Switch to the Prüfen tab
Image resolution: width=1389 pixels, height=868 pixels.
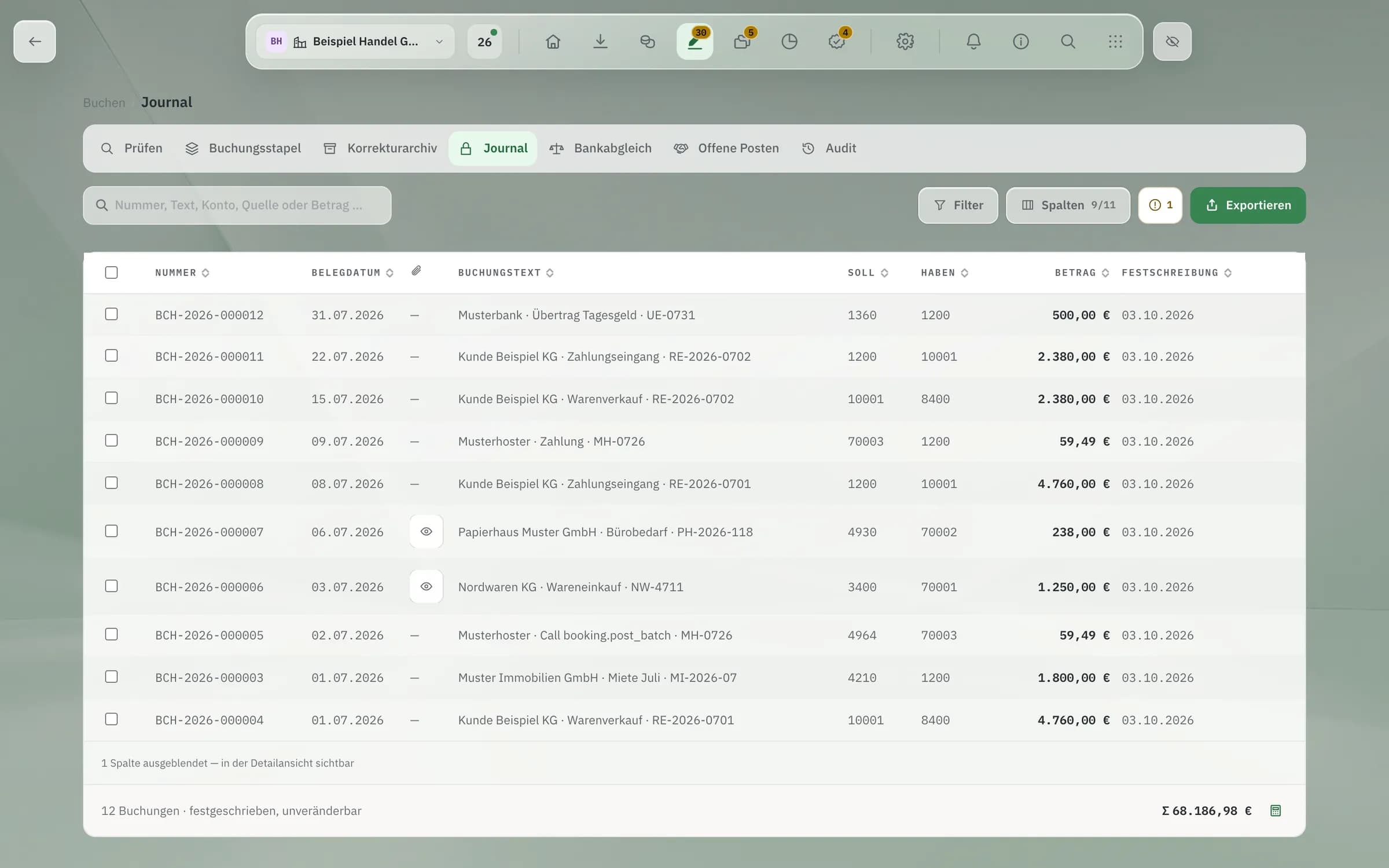[132, 149]
